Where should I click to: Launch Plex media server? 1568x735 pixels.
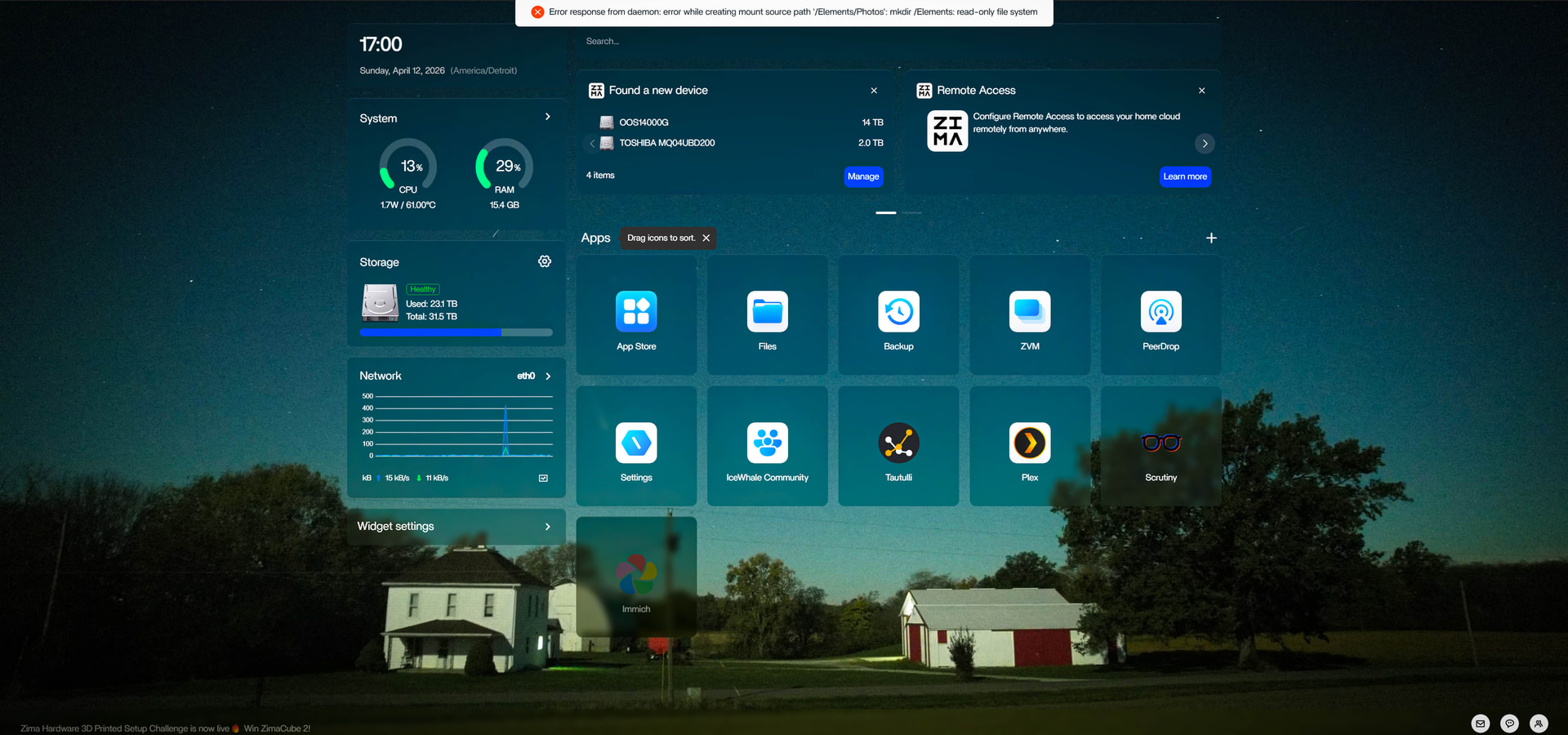1029,444
